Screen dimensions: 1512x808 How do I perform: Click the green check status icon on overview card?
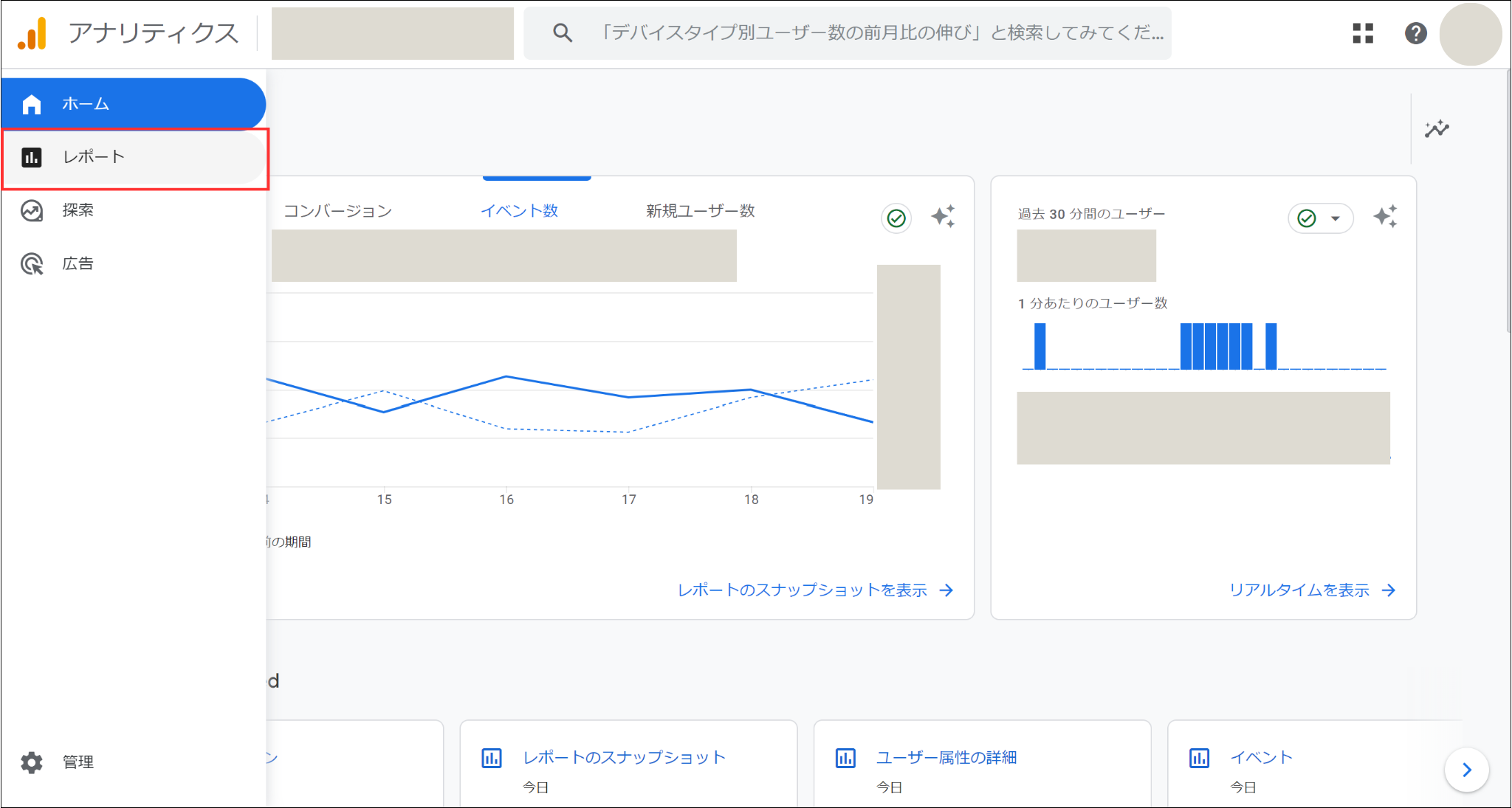[x=896, y=218]
